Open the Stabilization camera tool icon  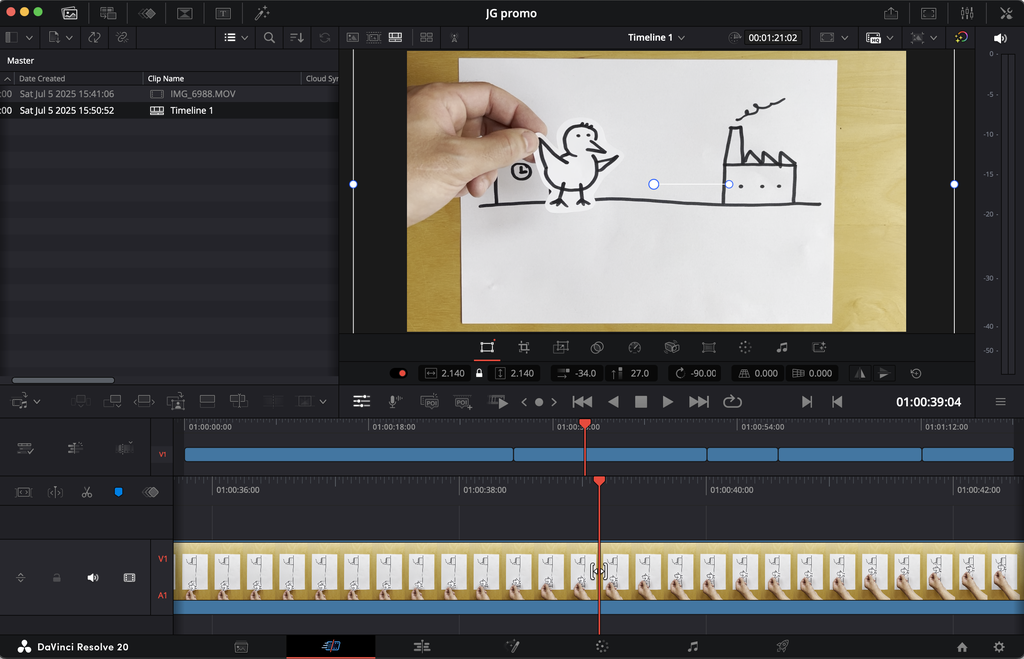pos(671,347)
